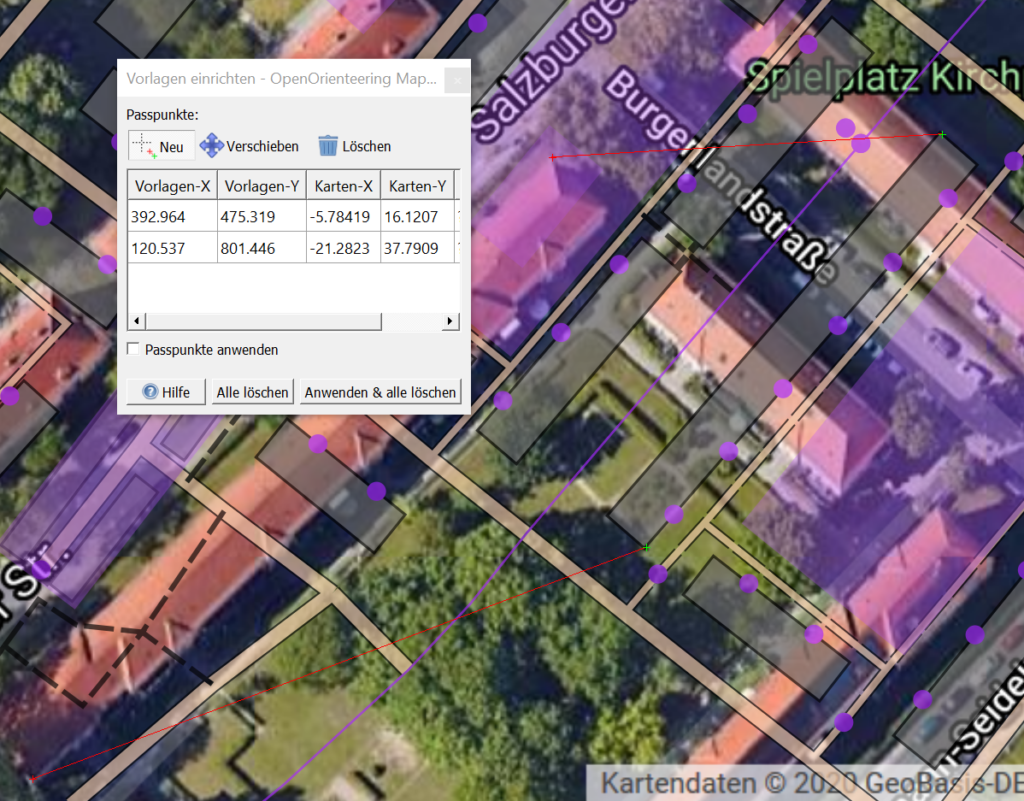Open Hilfe for template adjustment
1024x801 pixels.
165,392
